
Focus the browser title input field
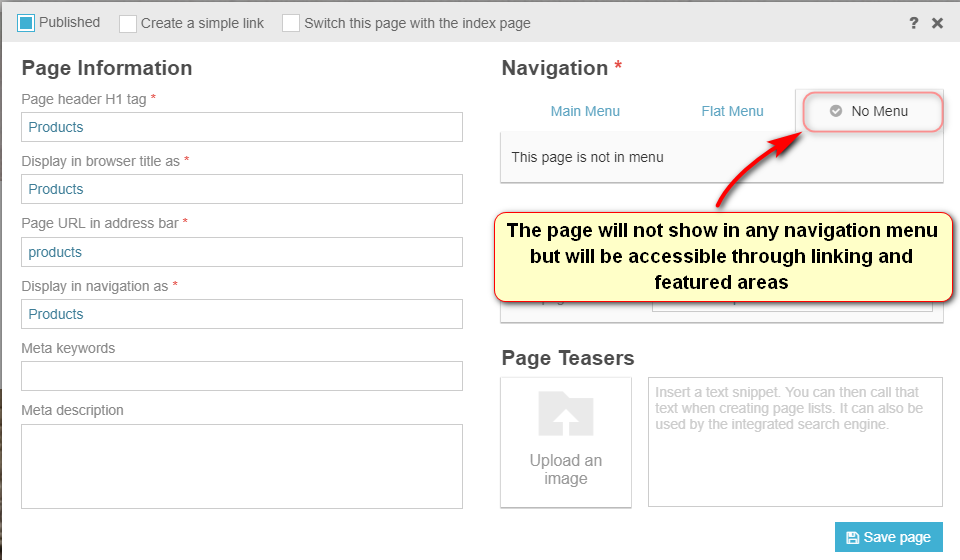click(241, 189)
